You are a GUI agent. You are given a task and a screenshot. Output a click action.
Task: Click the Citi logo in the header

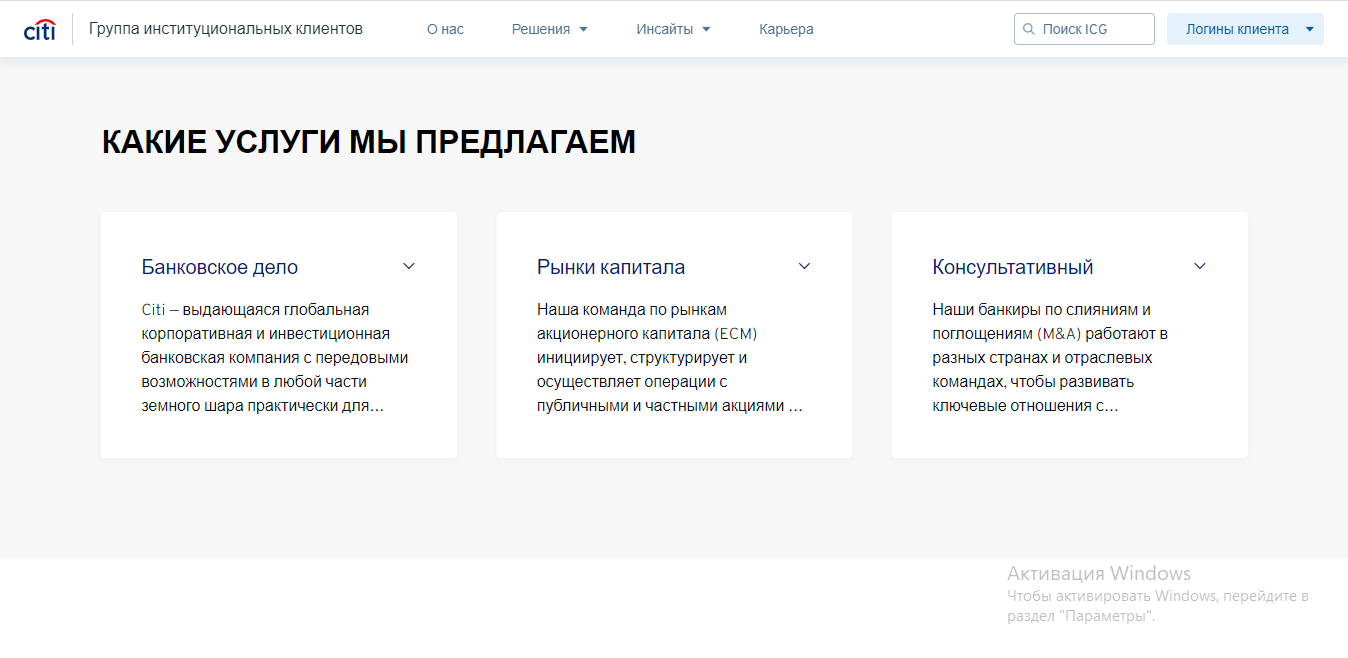coord(39,29)
